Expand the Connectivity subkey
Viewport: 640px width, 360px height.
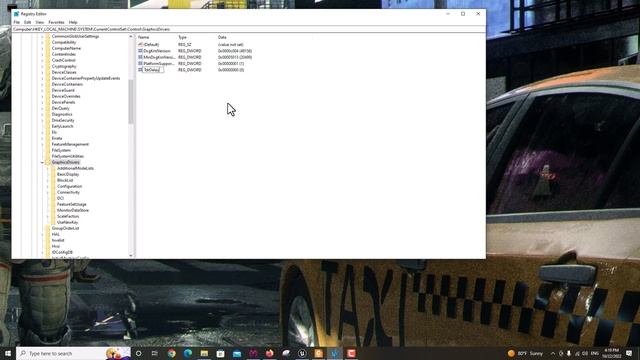coord(48,192)
